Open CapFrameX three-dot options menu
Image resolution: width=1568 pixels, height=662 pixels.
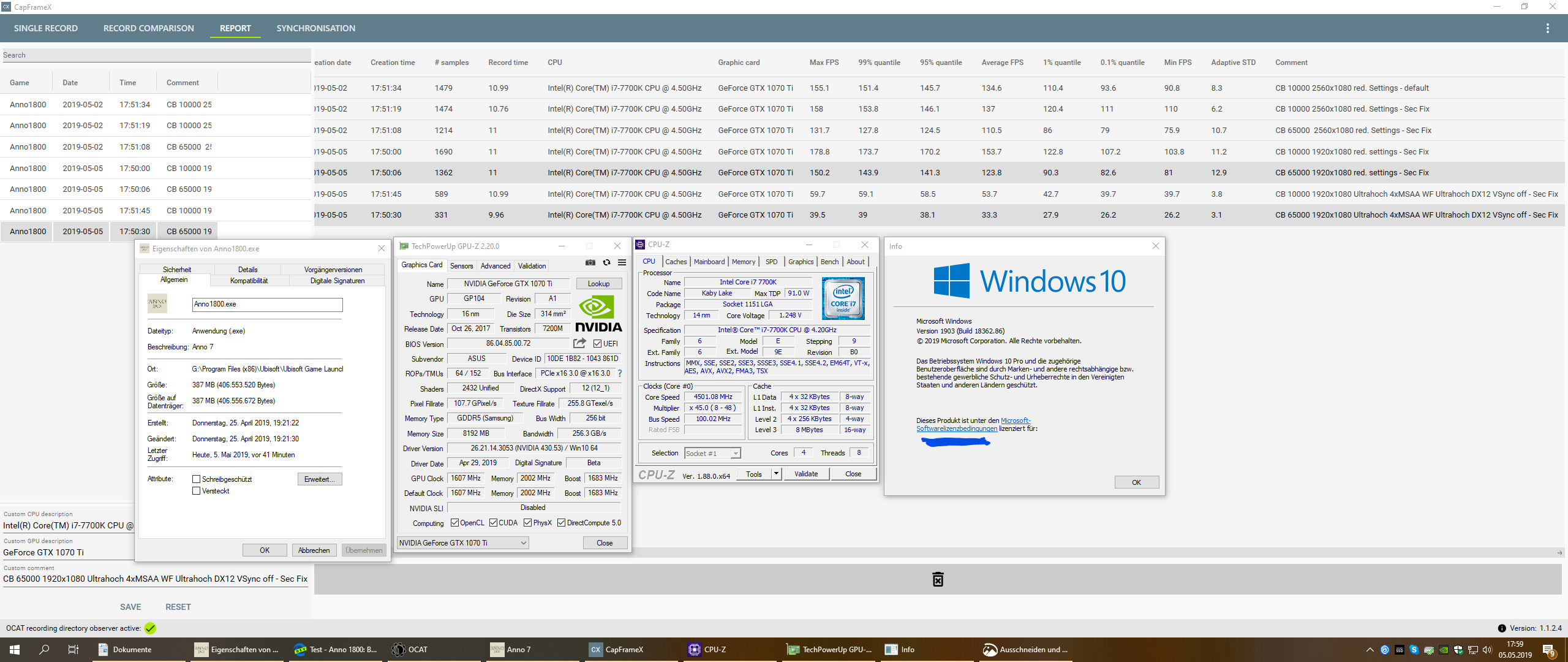(x=1547, y=28)
